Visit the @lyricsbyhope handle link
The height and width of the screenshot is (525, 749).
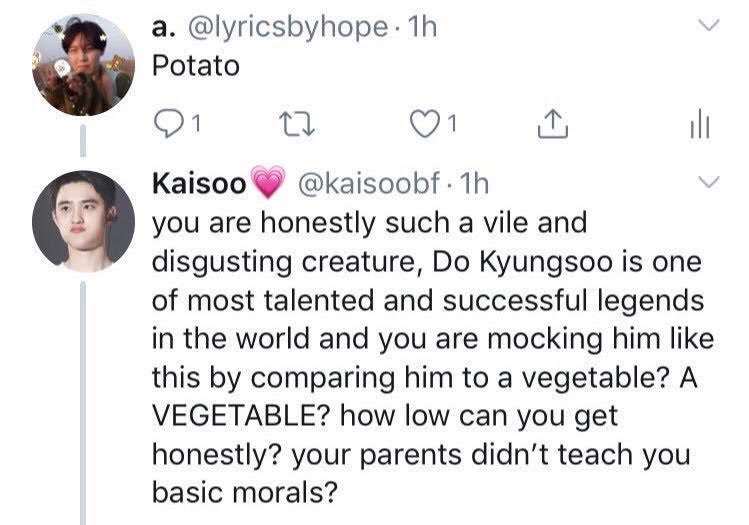(x=286, y=27)
